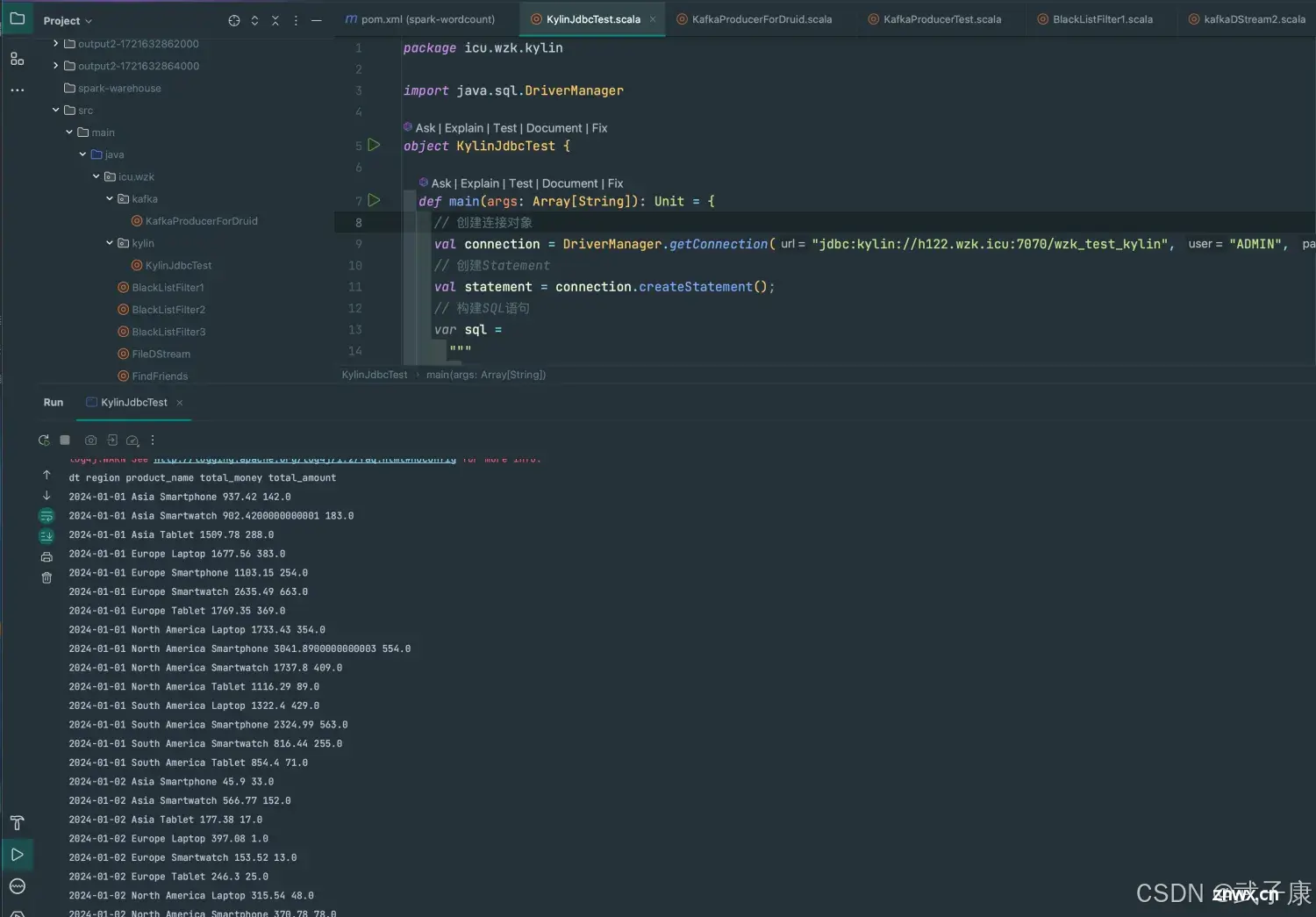Open the Project tool window icon
This screenshot has width=1316, height=917.
click(x=17, y=18)
